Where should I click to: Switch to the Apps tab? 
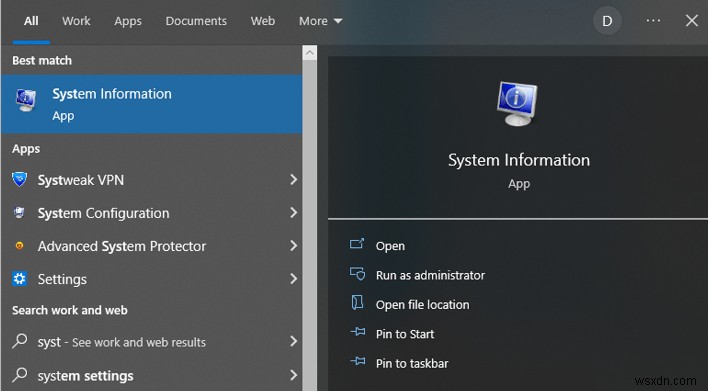(x=128, y=21)
